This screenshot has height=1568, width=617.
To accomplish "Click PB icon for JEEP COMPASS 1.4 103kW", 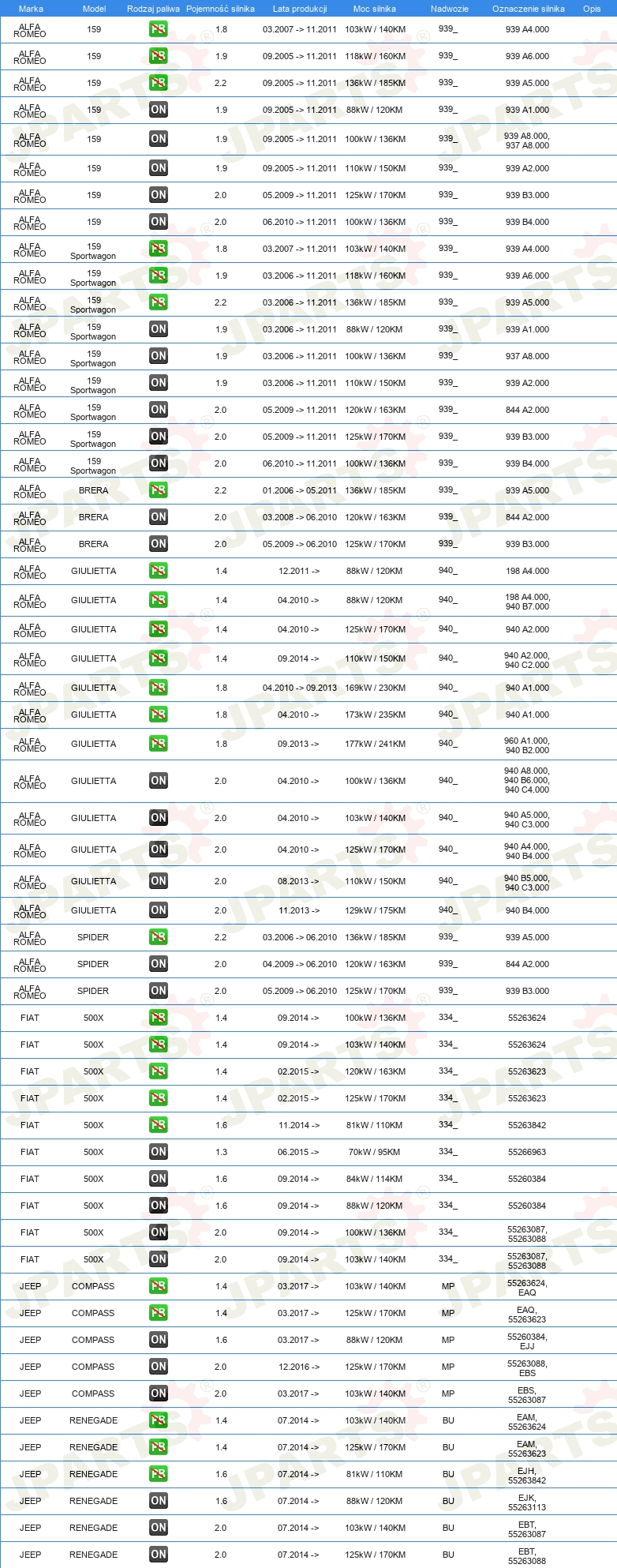I will click(x=159, y=1286).
